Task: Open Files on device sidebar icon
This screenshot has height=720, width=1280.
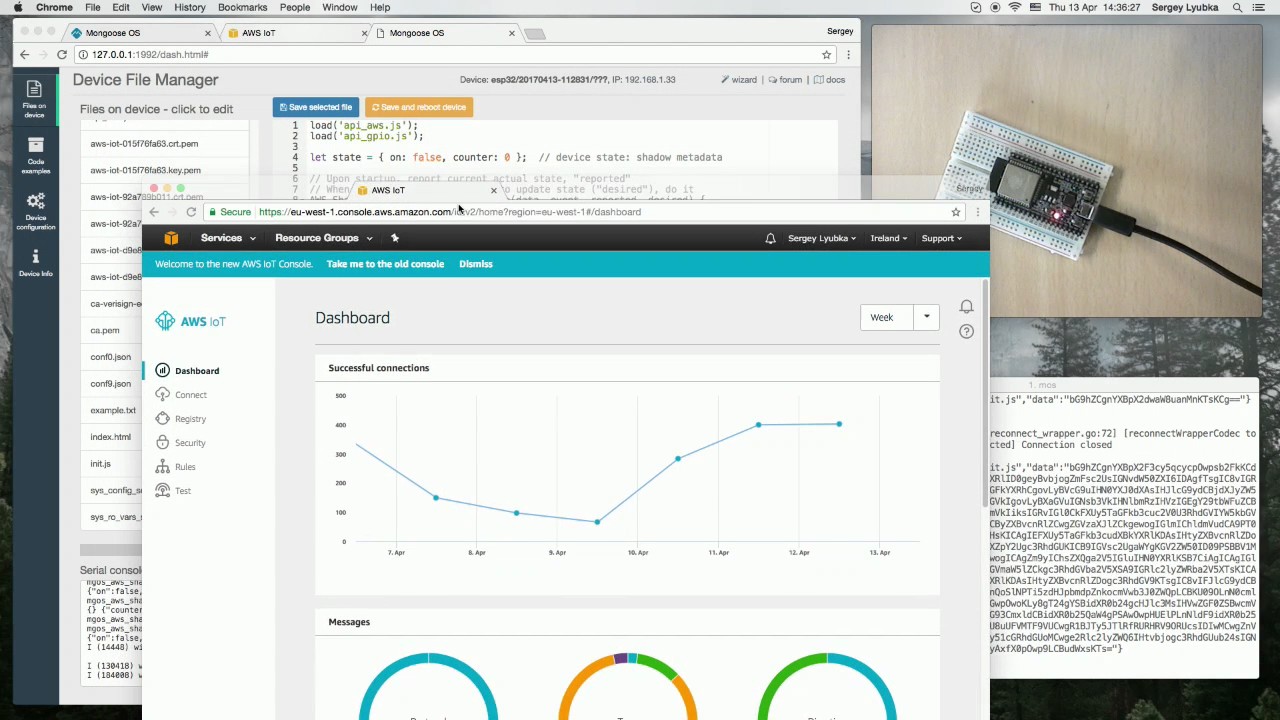Action: coord(34,98)
